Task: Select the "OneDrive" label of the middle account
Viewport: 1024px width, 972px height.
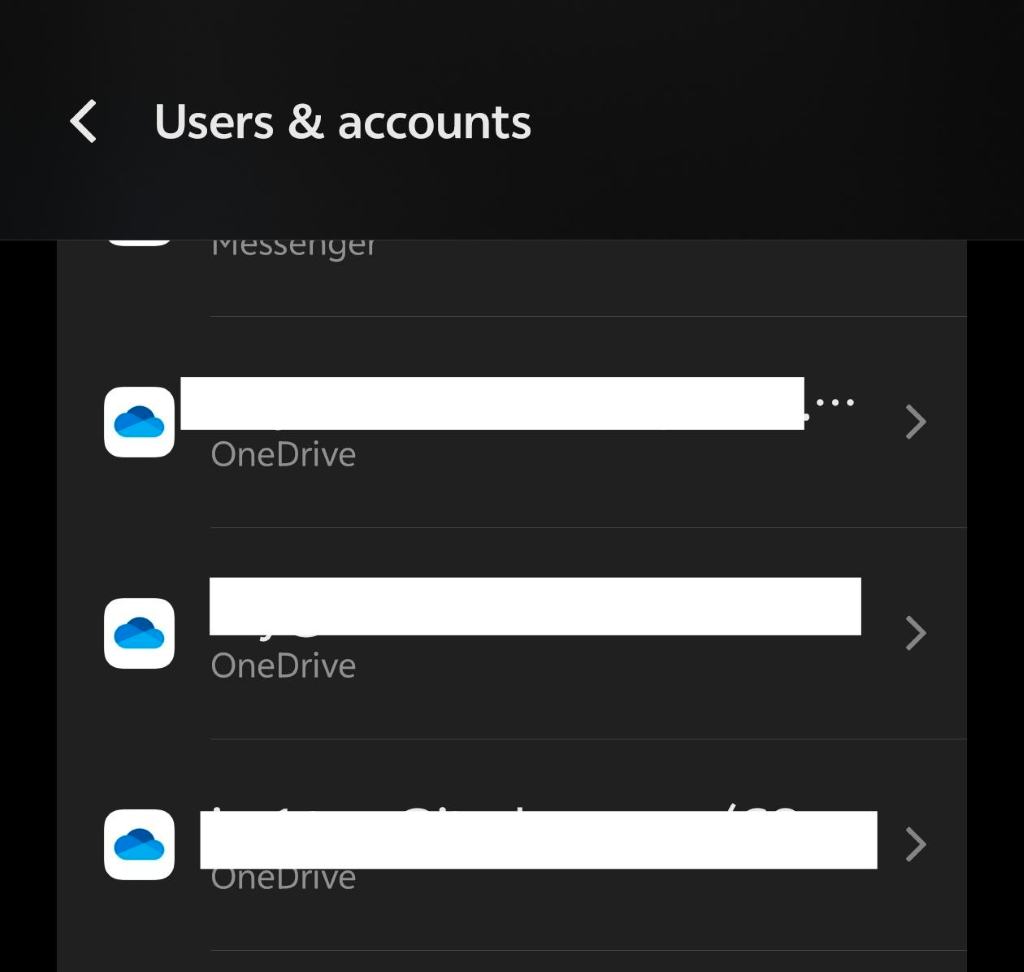Action: click(283, 666)
